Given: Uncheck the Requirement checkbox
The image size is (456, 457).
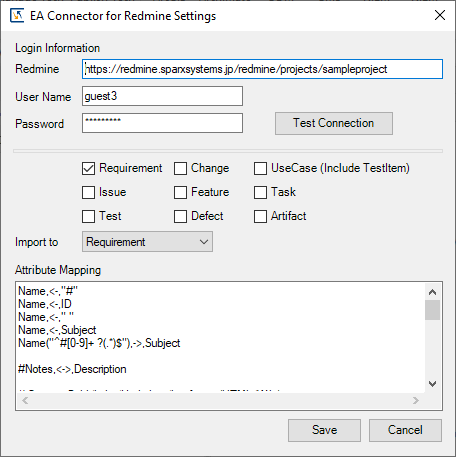Looking at the screenshot, I should point(88,168).
